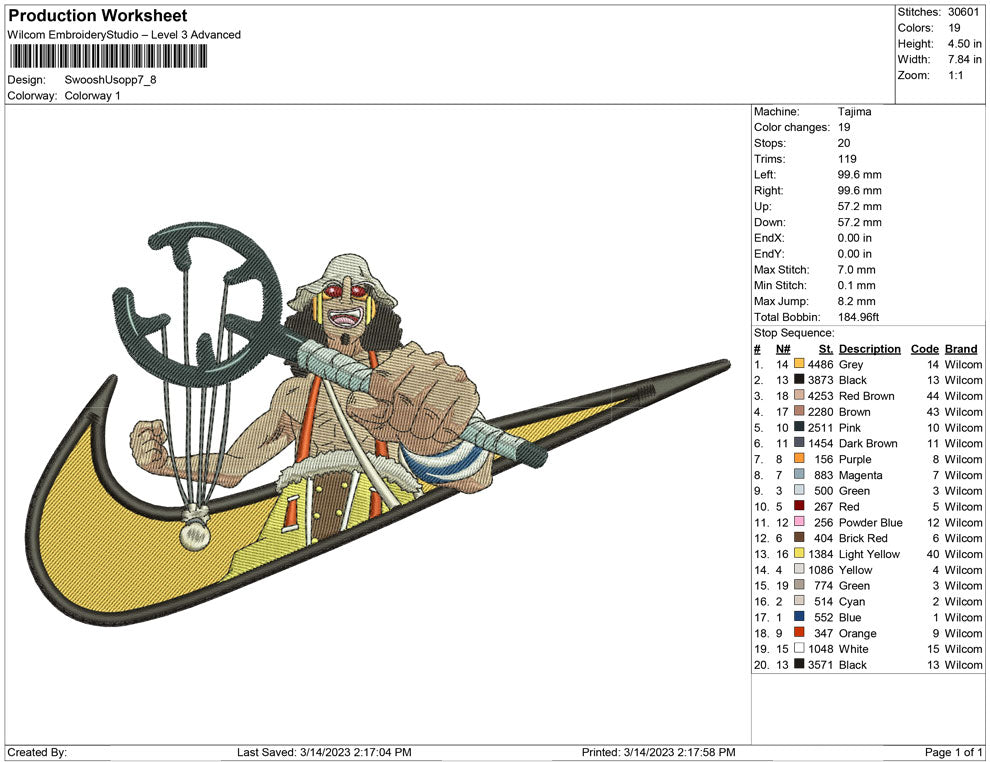Click the Color changes value '19'
990x762 pixels.
point(844,128)
